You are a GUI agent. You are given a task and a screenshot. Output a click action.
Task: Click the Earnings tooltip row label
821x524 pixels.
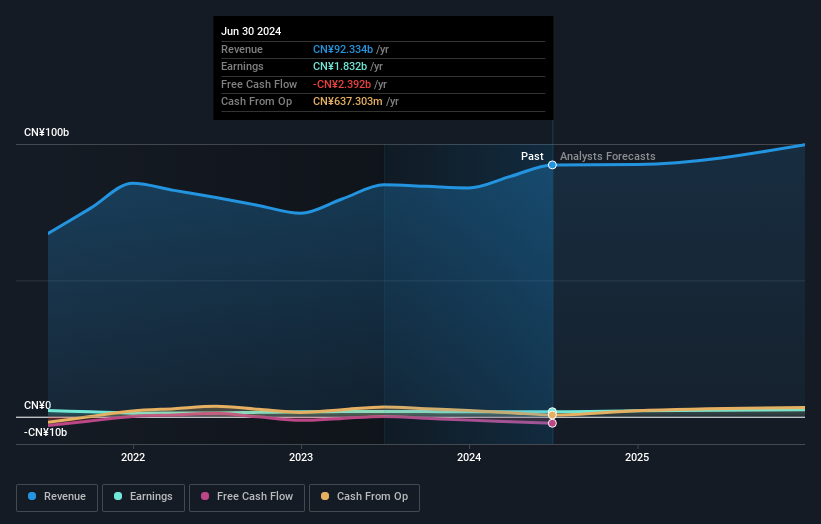242,66
